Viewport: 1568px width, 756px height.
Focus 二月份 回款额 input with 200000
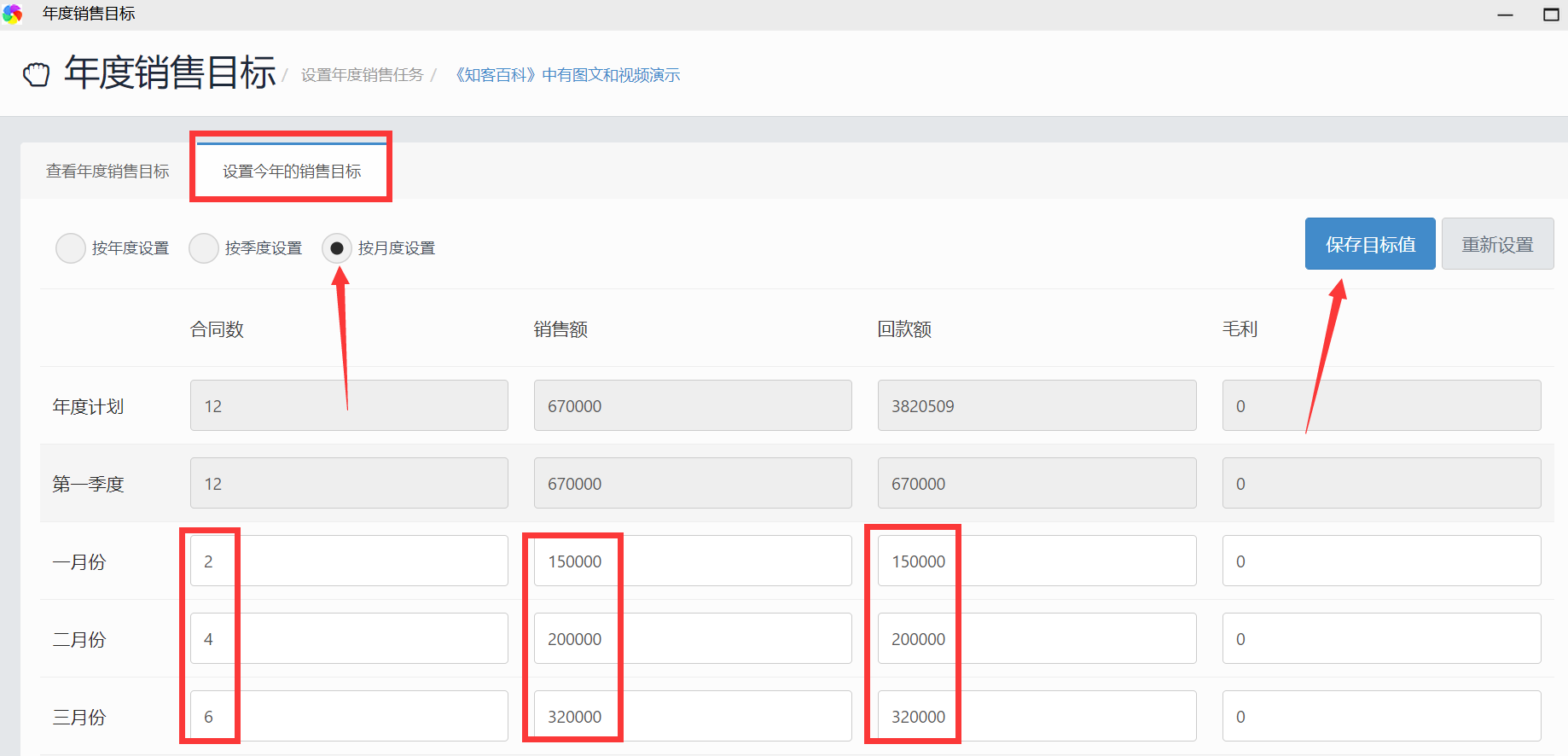(x=1037, y=638)
